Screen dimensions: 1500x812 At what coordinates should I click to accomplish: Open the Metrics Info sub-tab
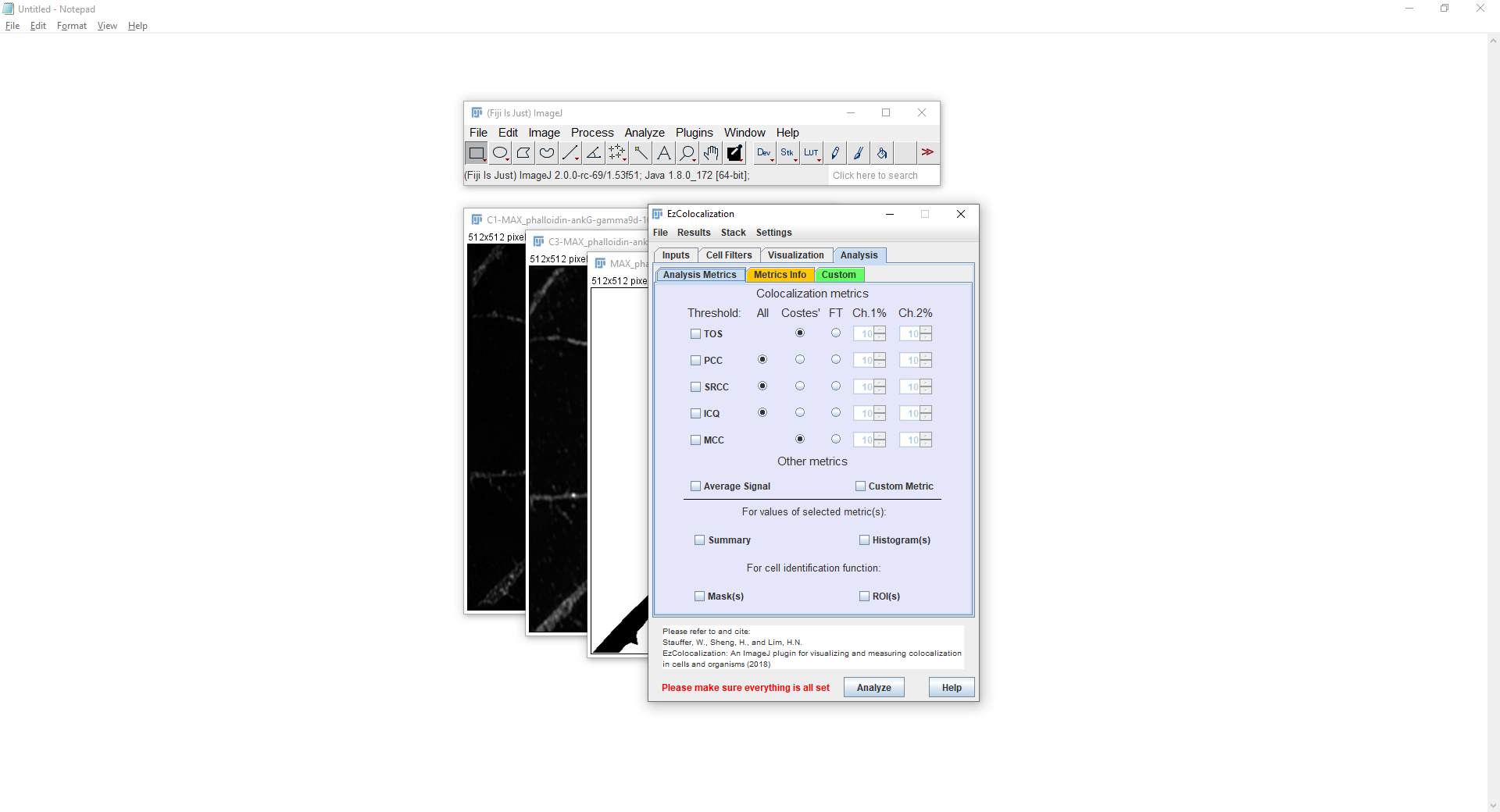click(780, 275)
